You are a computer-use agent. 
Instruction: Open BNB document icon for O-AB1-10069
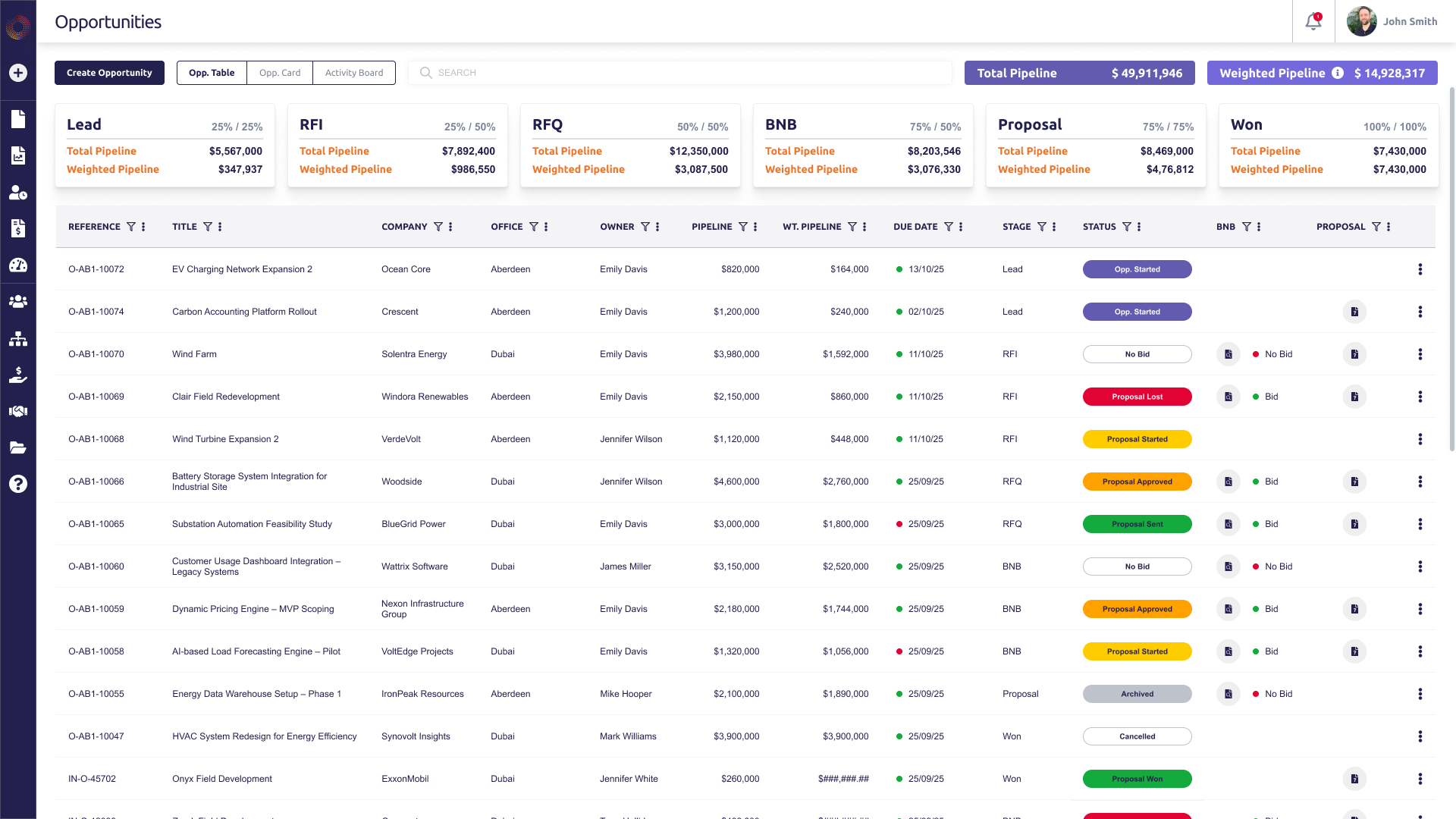click(1228, 397)
